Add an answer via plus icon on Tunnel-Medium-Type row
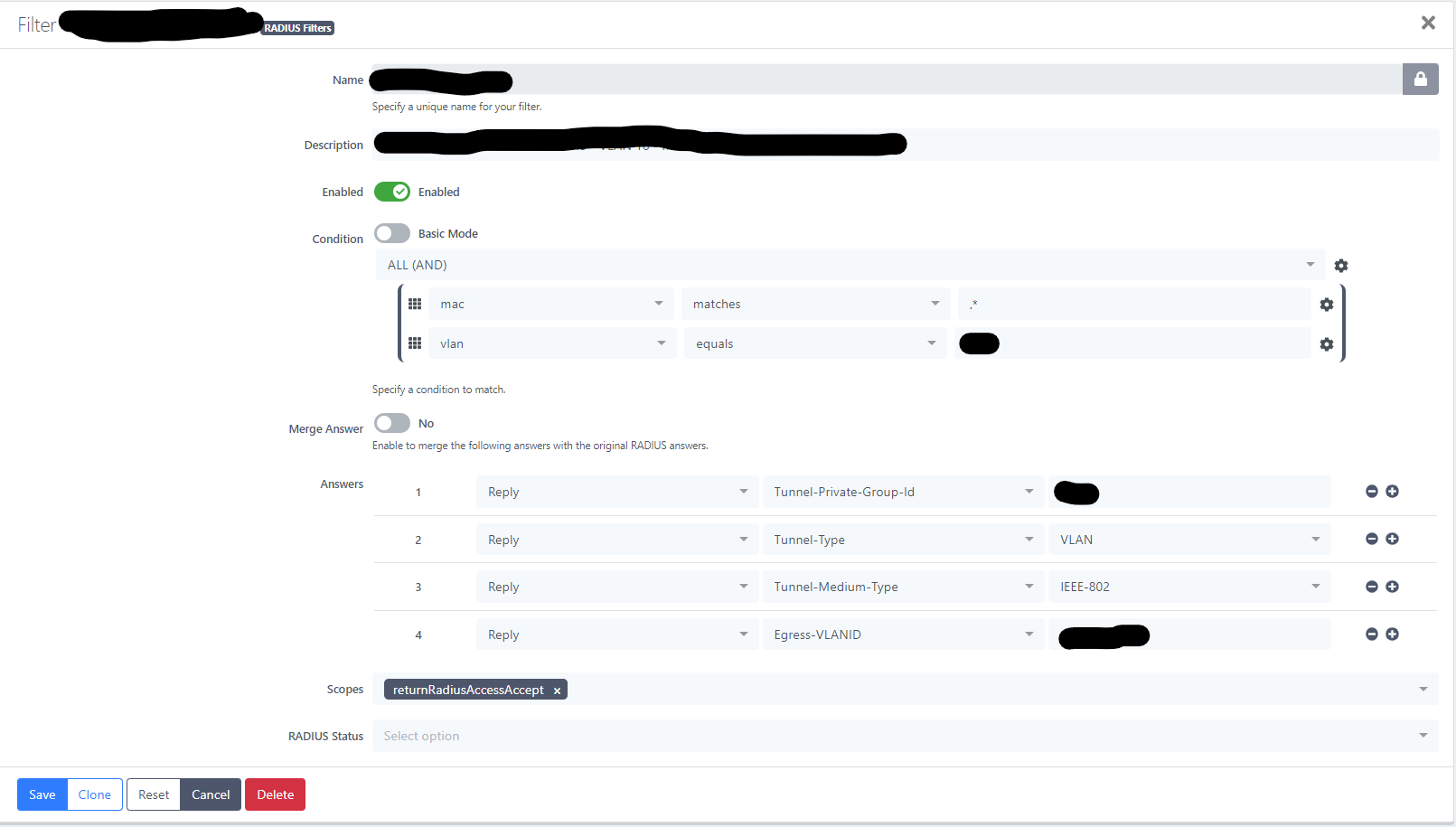Image resolution: width=1456 pixels, height=827 pixels. pos(1392,586)
